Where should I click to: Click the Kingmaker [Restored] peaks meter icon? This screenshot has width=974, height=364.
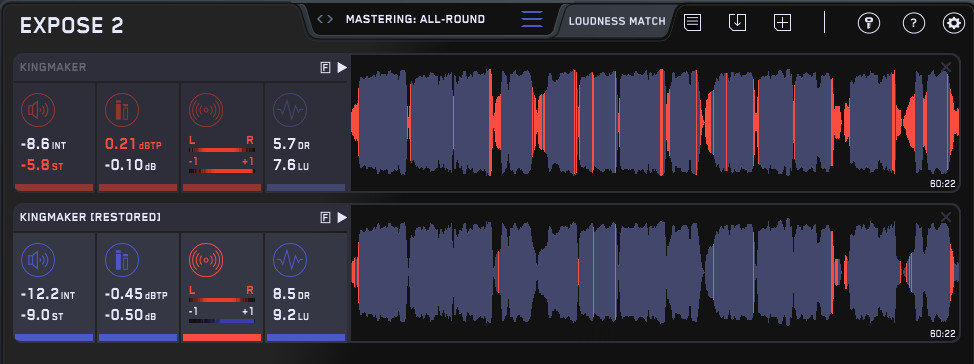122,260
